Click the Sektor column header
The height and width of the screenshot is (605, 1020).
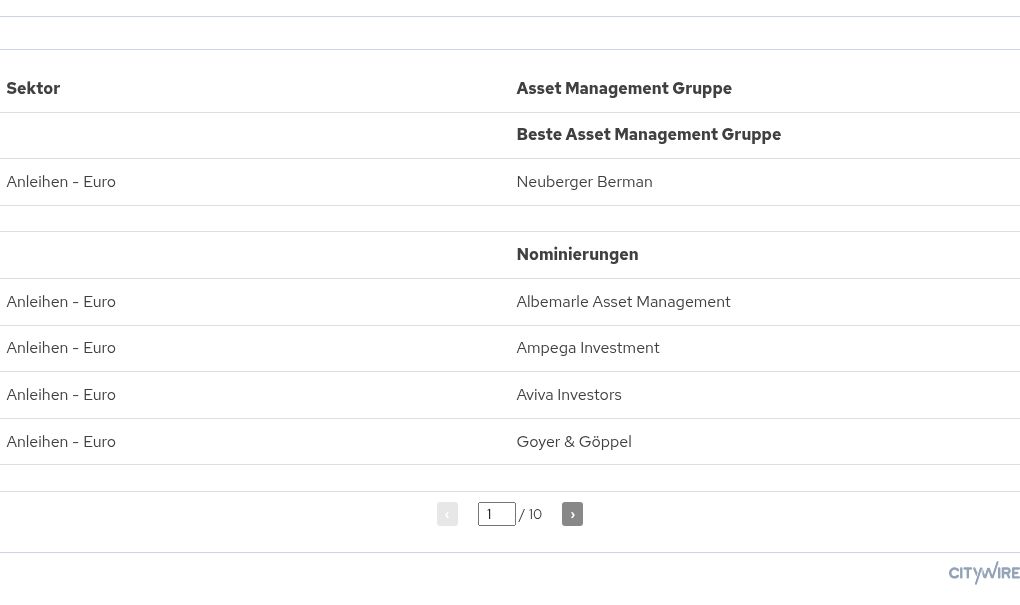tap(33, 88)
